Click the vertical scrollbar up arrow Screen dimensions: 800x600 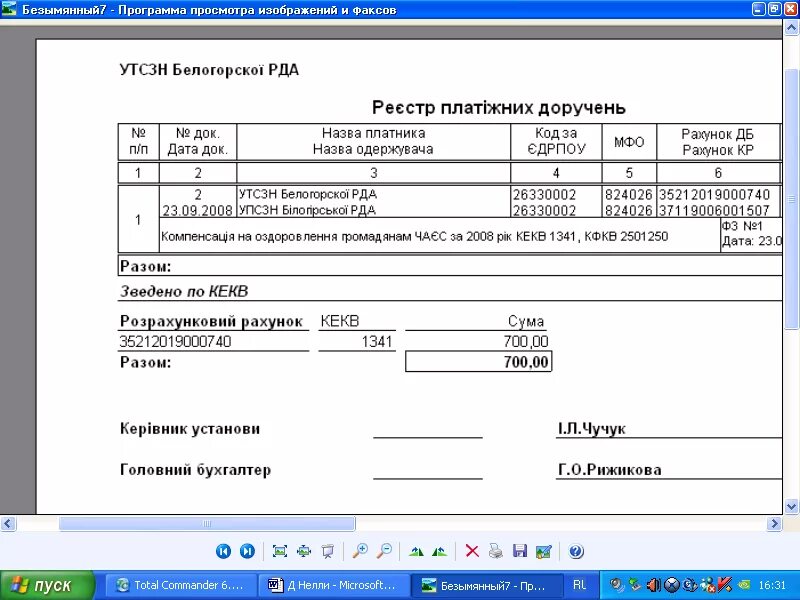(x=791, y=28)
